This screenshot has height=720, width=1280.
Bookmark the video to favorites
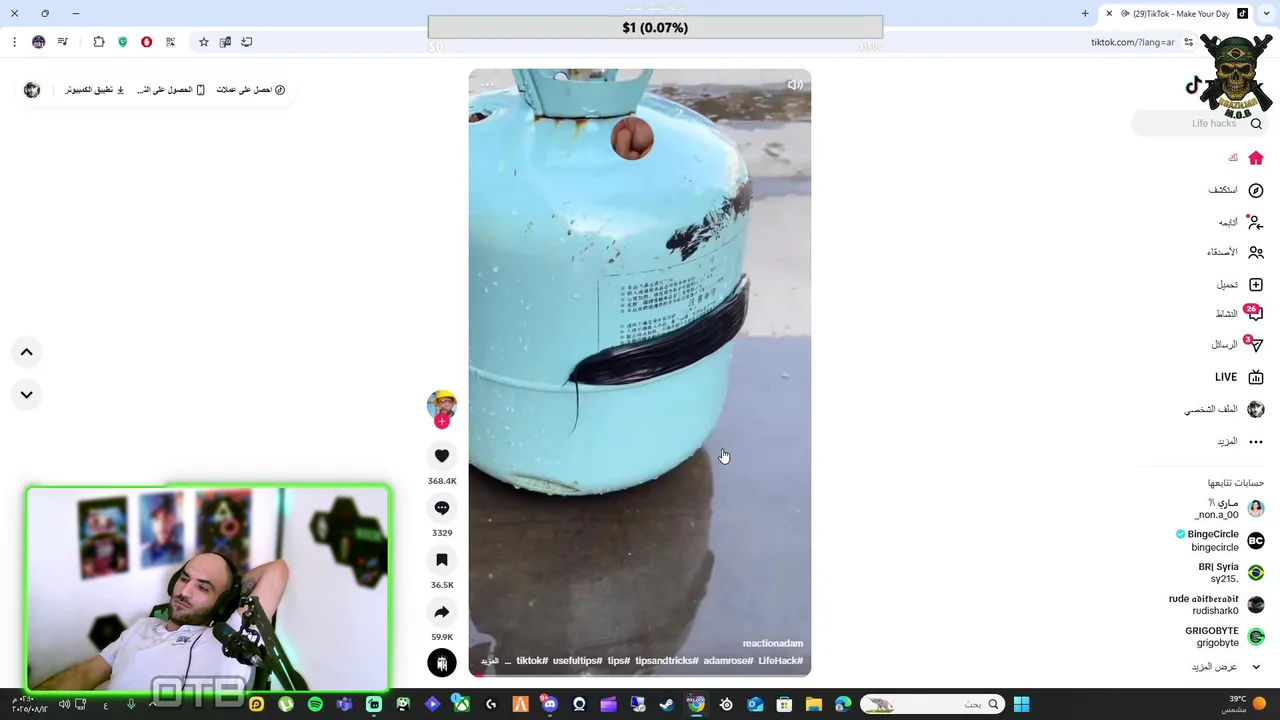tap(442, 560)
